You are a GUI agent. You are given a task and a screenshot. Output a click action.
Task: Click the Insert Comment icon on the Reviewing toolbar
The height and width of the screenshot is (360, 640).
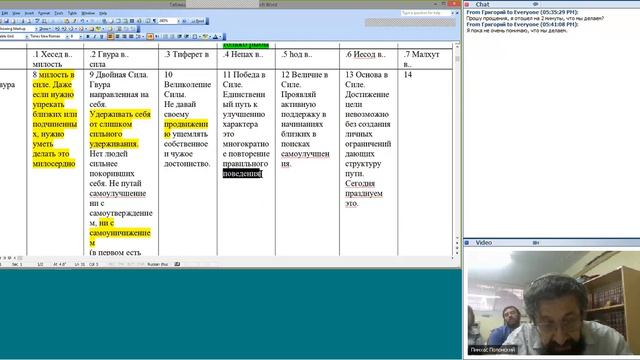click(x=91, y=29)
